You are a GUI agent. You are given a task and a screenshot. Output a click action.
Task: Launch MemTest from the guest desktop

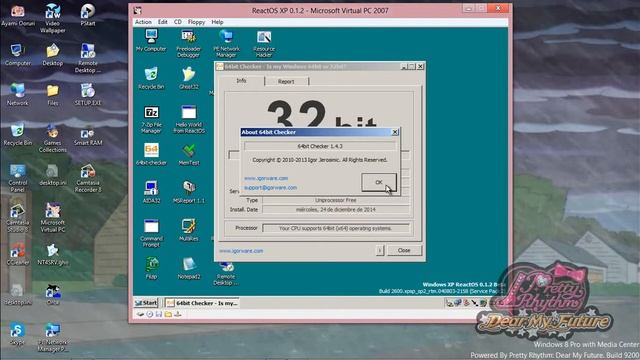point(189,154)
